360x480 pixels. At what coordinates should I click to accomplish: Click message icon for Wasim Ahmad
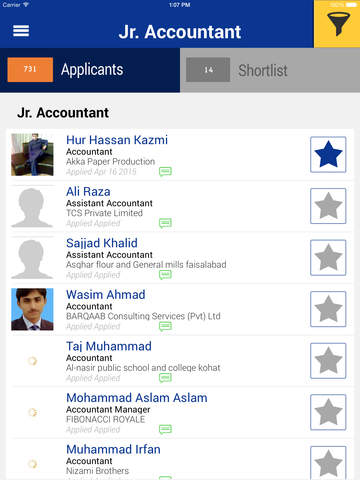coord(165,326)
